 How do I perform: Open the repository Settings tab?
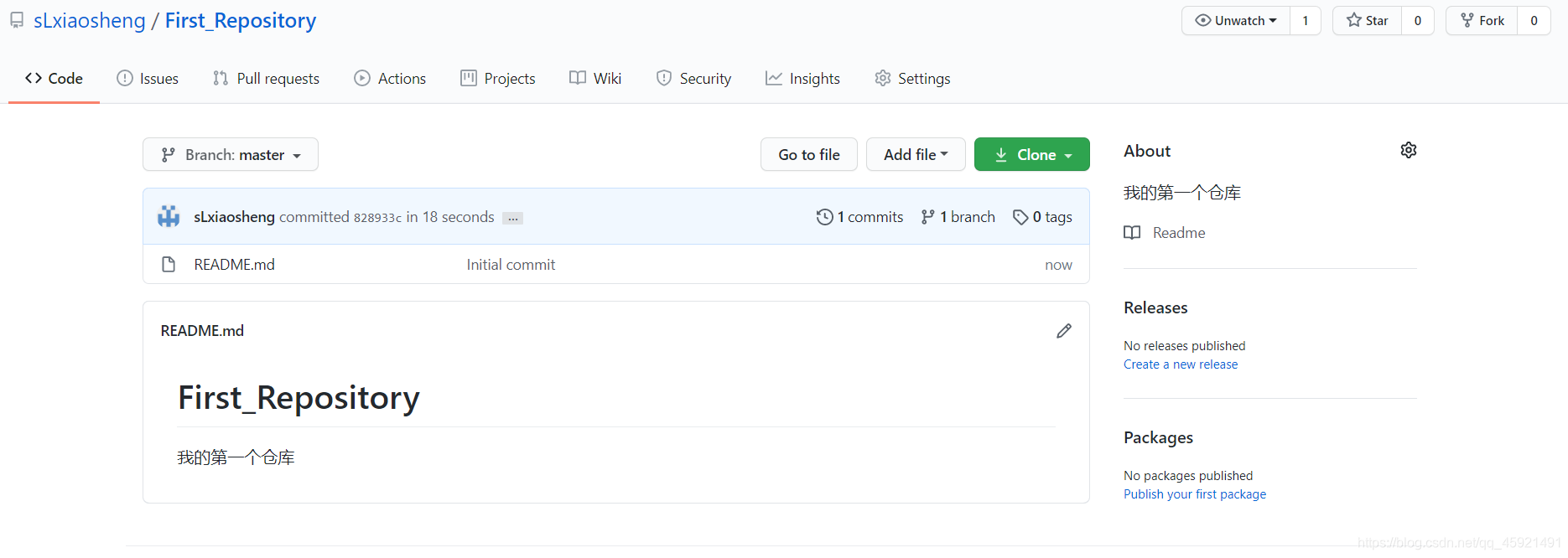pos(912,79)
